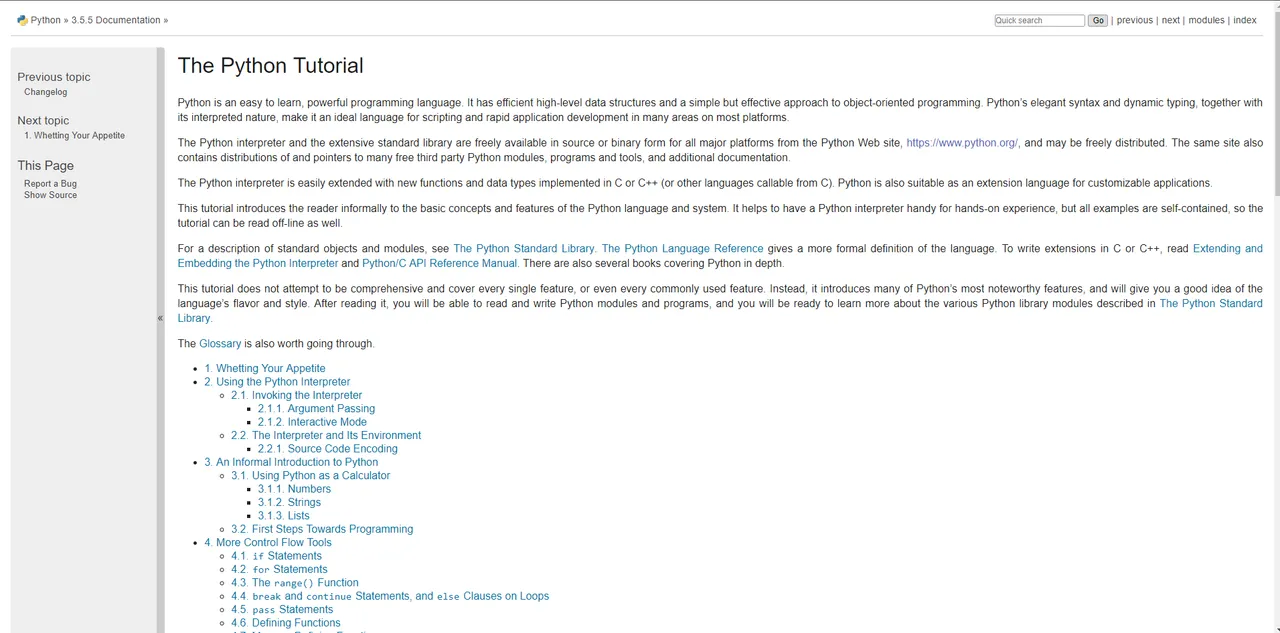Open 3.2. First Steps Towards Programming
1280x633 pixels.
coord(322,529)
